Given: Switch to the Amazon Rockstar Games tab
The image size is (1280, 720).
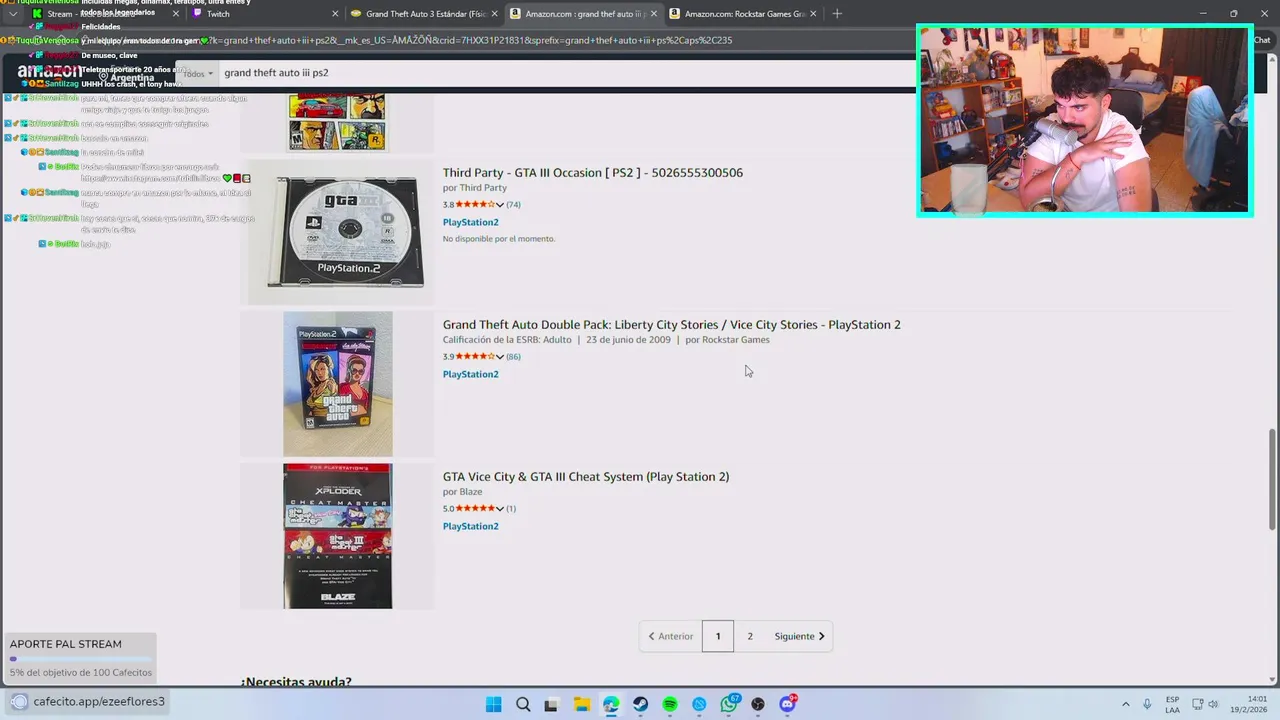Looking at the screenshot, I should (742, 14).
